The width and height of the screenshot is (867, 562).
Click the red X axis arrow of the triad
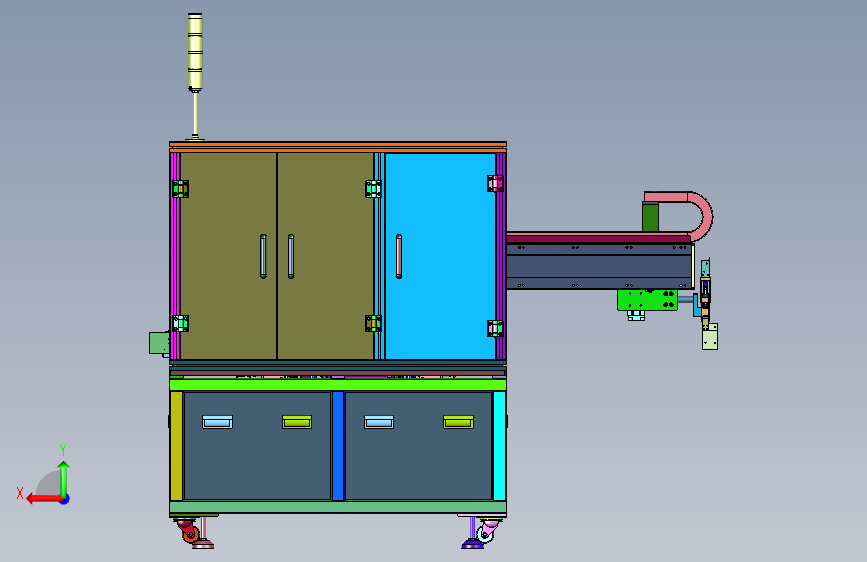coord(43,499)
